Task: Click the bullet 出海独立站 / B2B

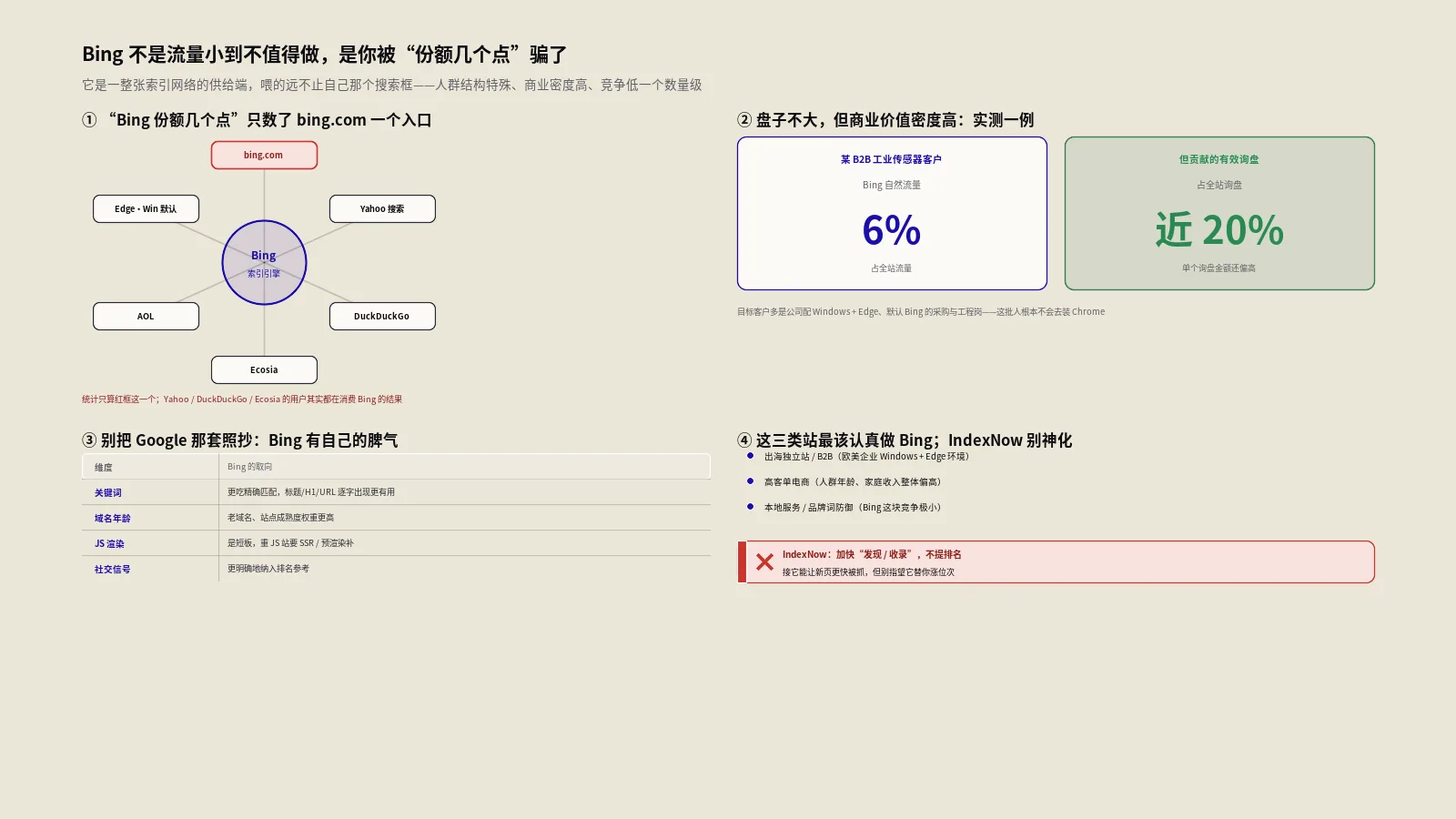Action: tap(866, 457)
